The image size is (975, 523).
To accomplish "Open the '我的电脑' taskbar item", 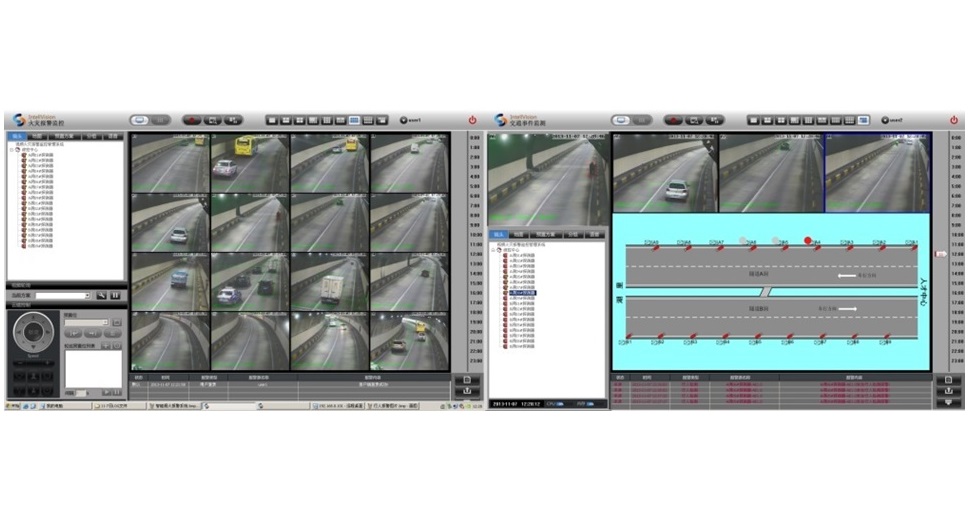I will tap(66, 405).
